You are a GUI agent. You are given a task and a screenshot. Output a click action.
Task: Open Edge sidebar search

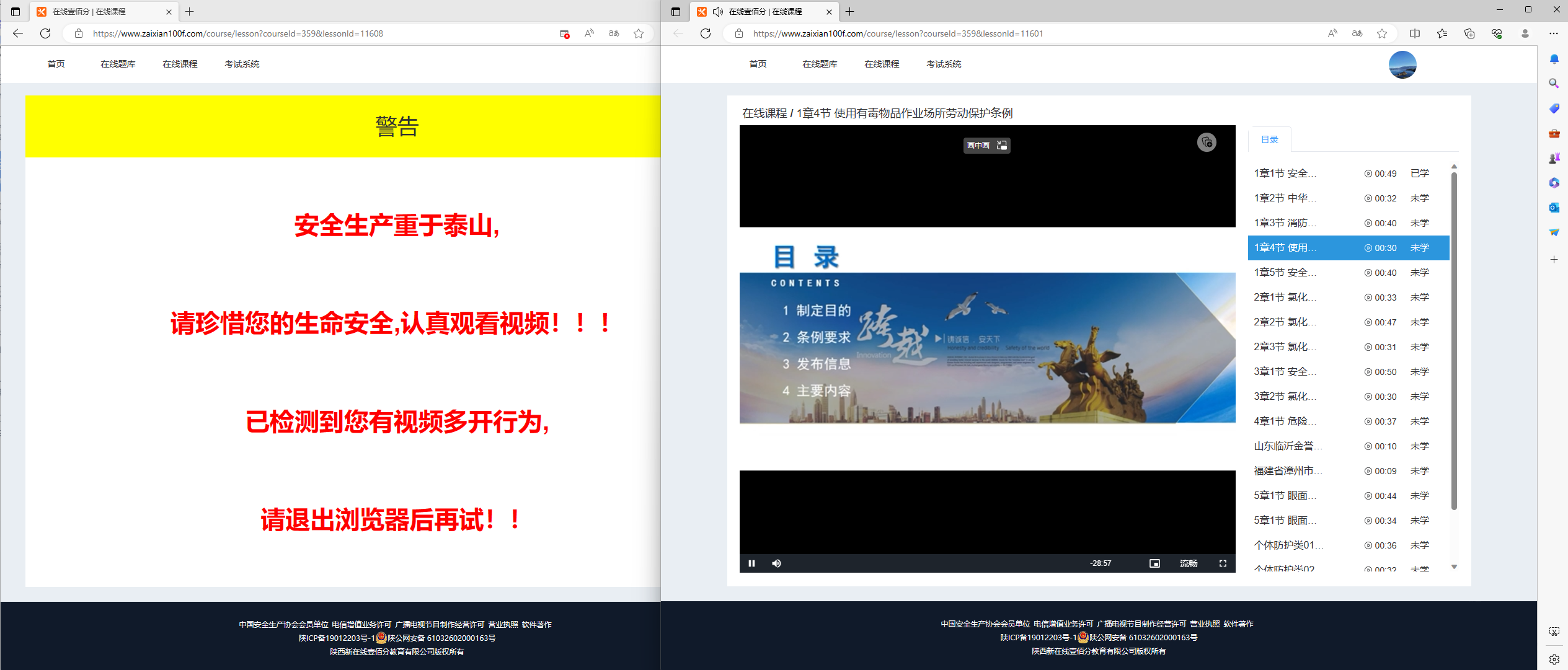1554,83
